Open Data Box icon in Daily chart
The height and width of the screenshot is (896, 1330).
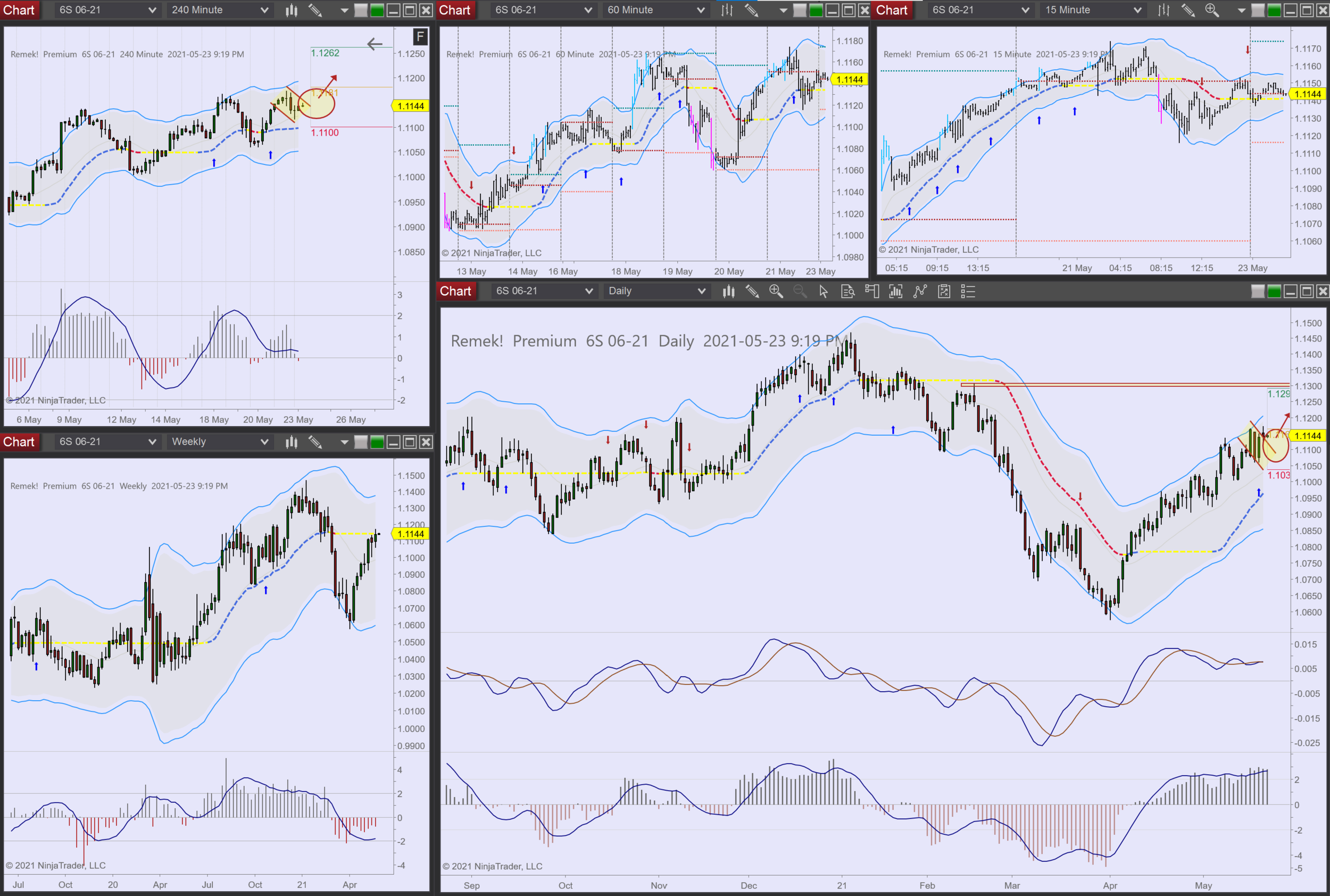tap(848, 291)
